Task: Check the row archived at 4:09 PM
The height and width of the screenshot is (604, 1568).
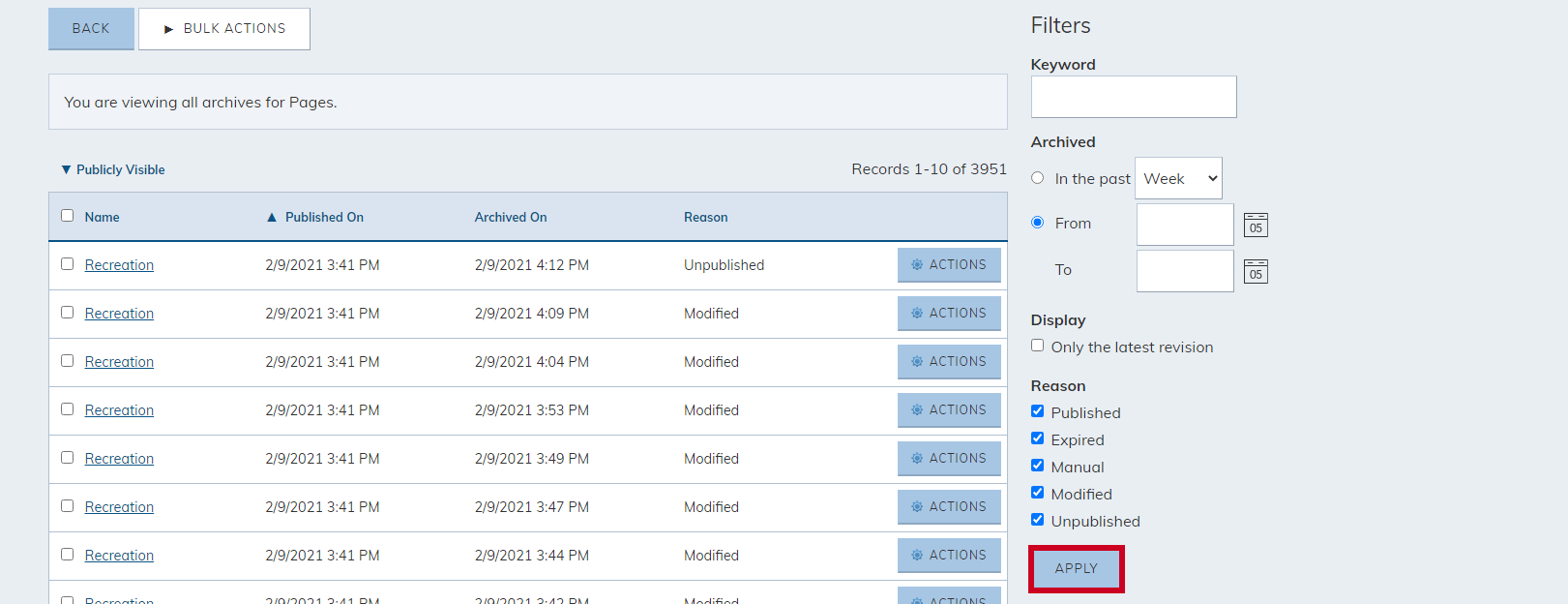Action: [x=67, y=313]
